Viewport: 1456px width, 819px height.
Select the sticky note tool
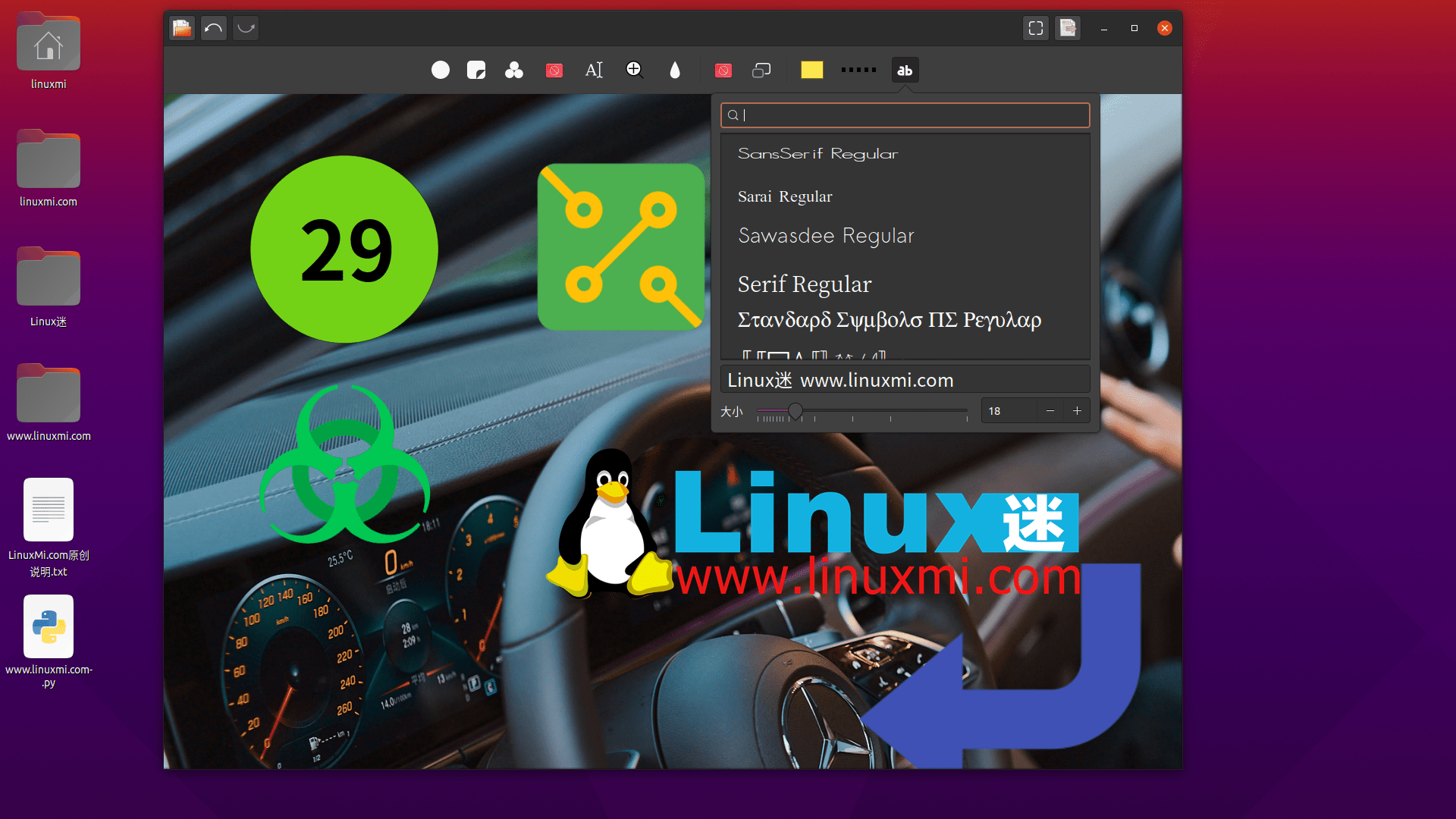point(476,70)
